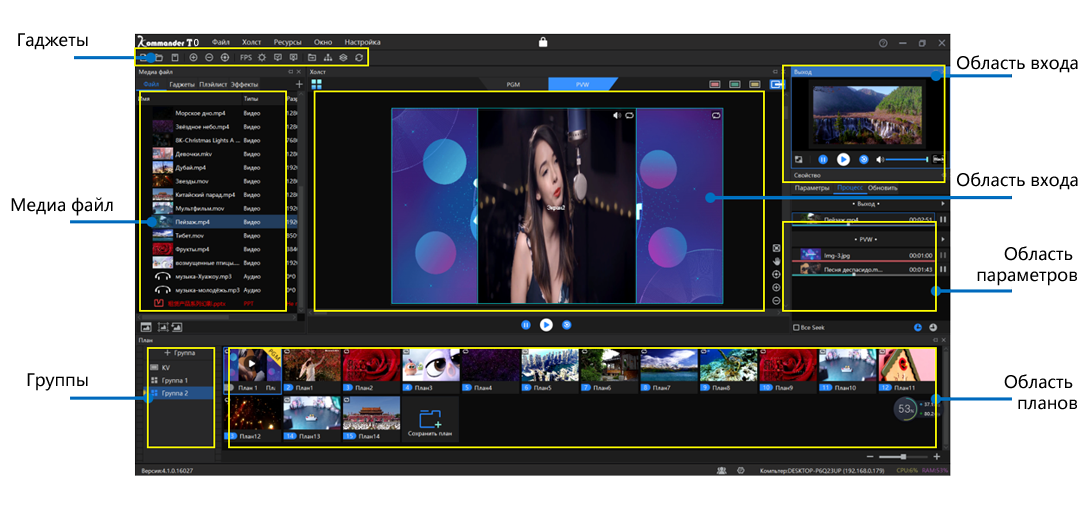Pause the Песня деспасидо item

[943, 269]
